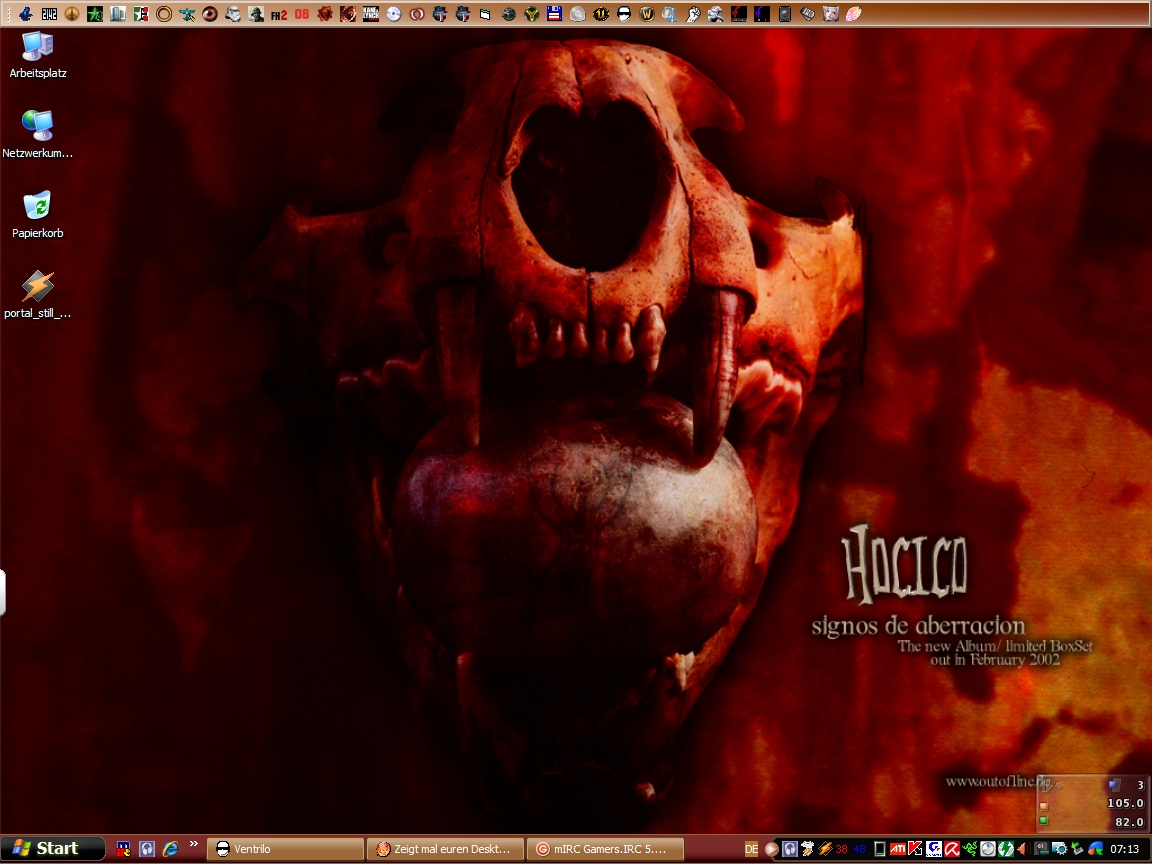Click the 82.0 value in the desktop widget
The image size is (1152, 864).
coord(1129,822)
